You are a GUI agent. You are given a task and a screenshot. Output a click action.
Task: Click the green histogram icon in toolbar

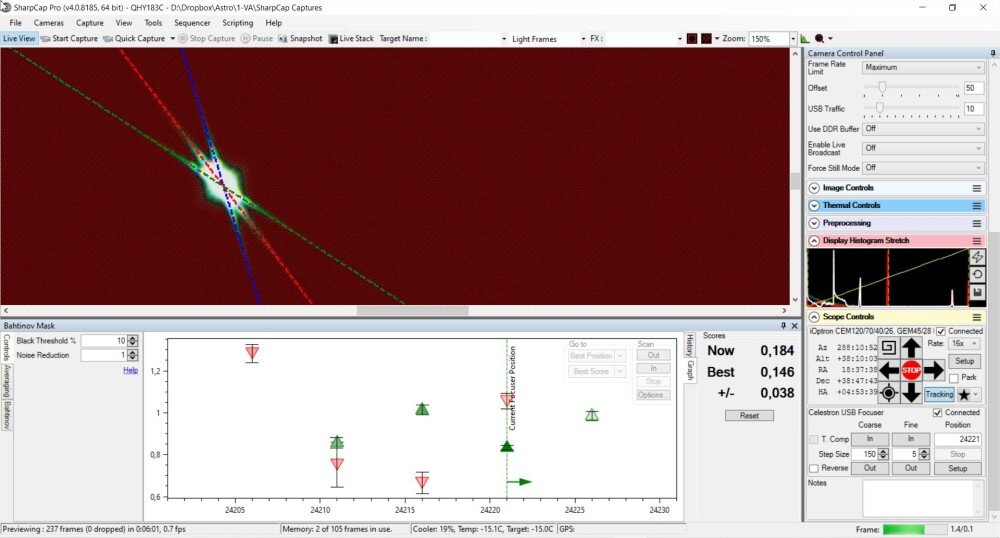805,39
